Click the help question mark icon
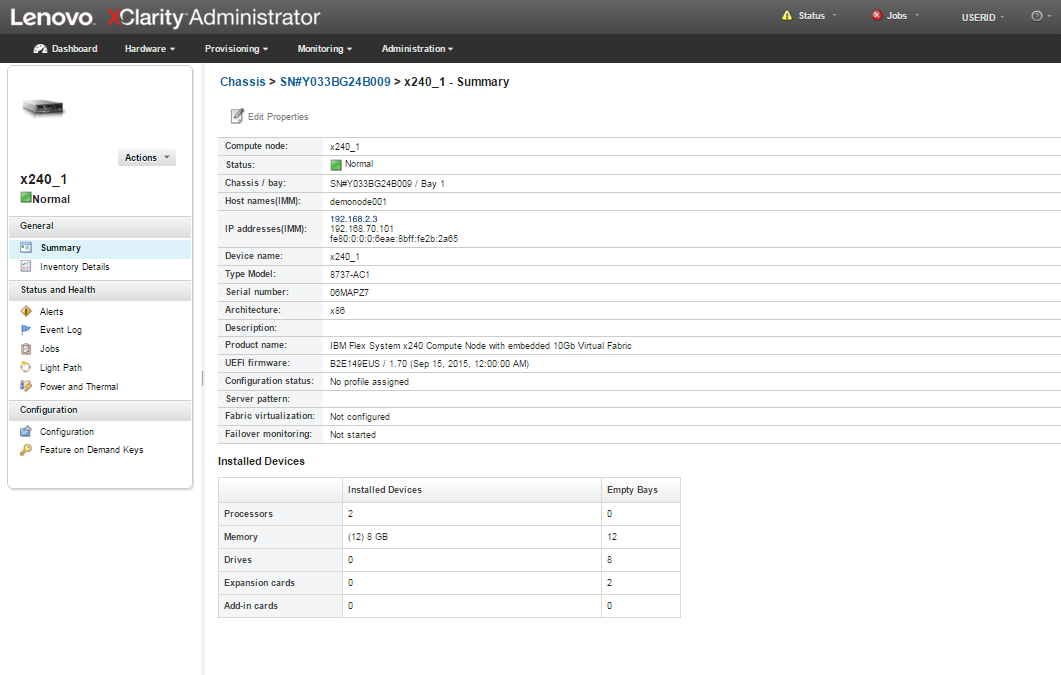Viewport: 1061px width, 675px height. pos(1036,16)
